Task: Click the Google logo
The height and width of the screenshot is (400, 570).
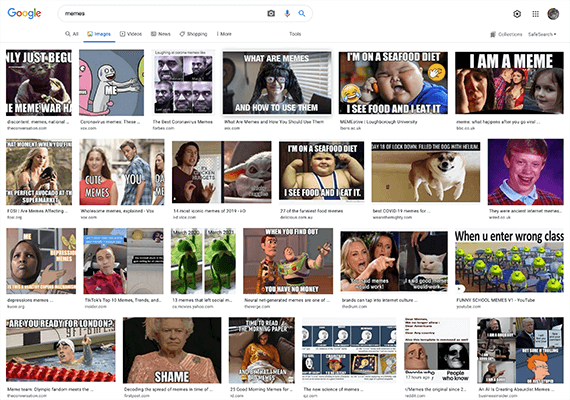Action: tap(24, 13)
